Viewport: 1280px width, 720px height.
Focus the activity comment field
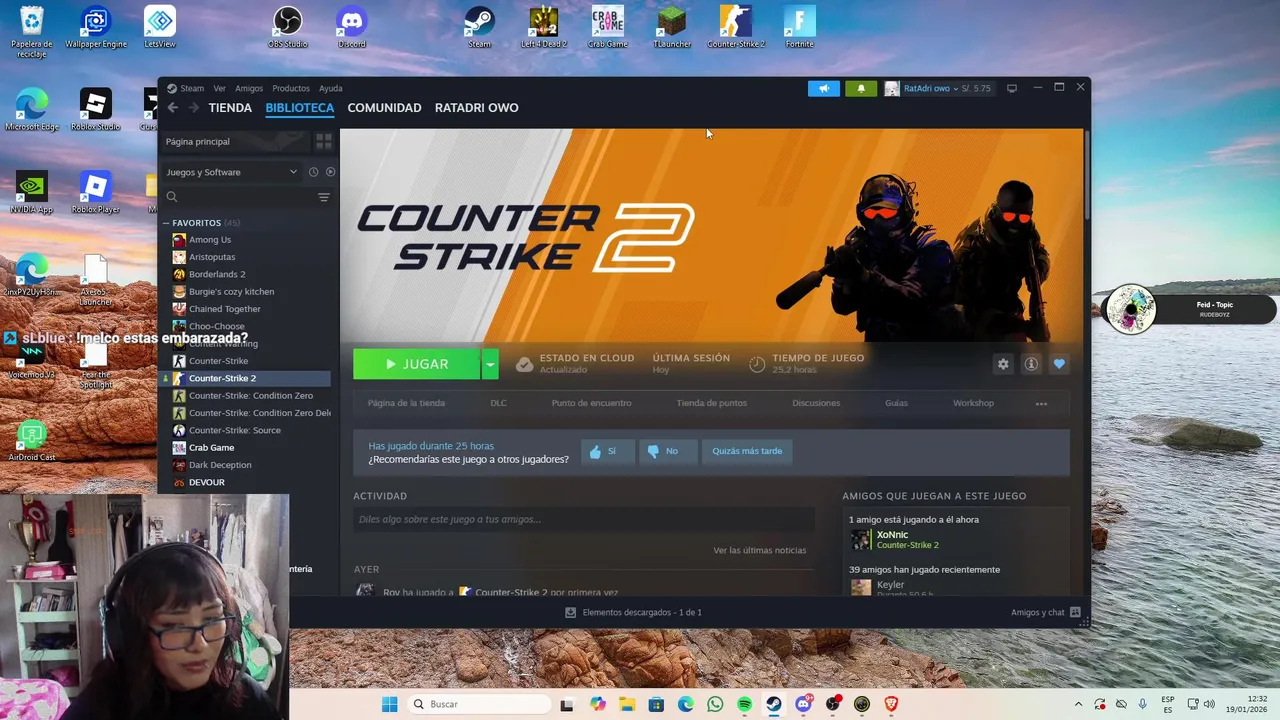coord(583,519)
